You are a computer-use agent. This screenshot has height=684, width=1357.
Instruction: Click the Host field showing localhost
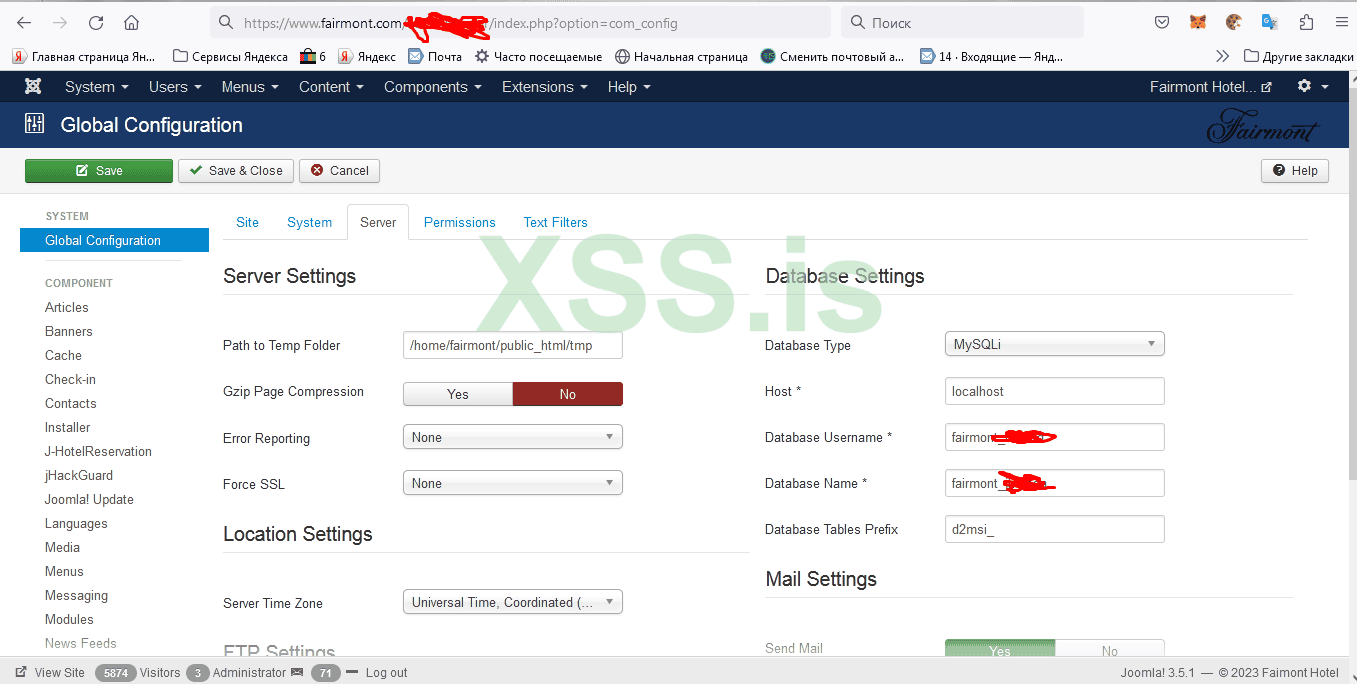[x=1055, y=391]
